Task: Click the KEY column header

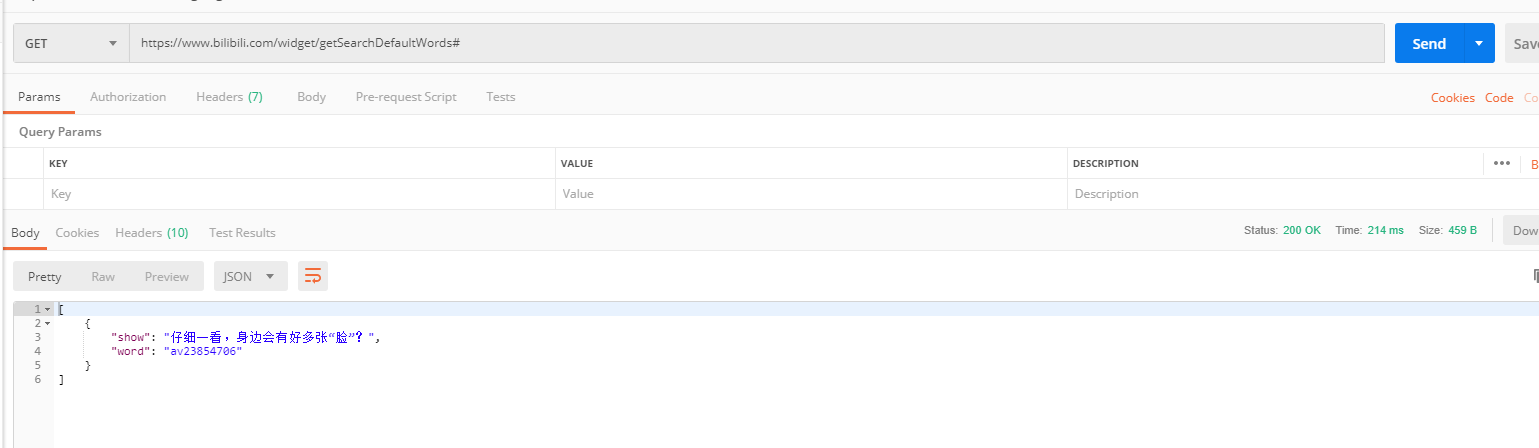Action: tap(58, 163)
